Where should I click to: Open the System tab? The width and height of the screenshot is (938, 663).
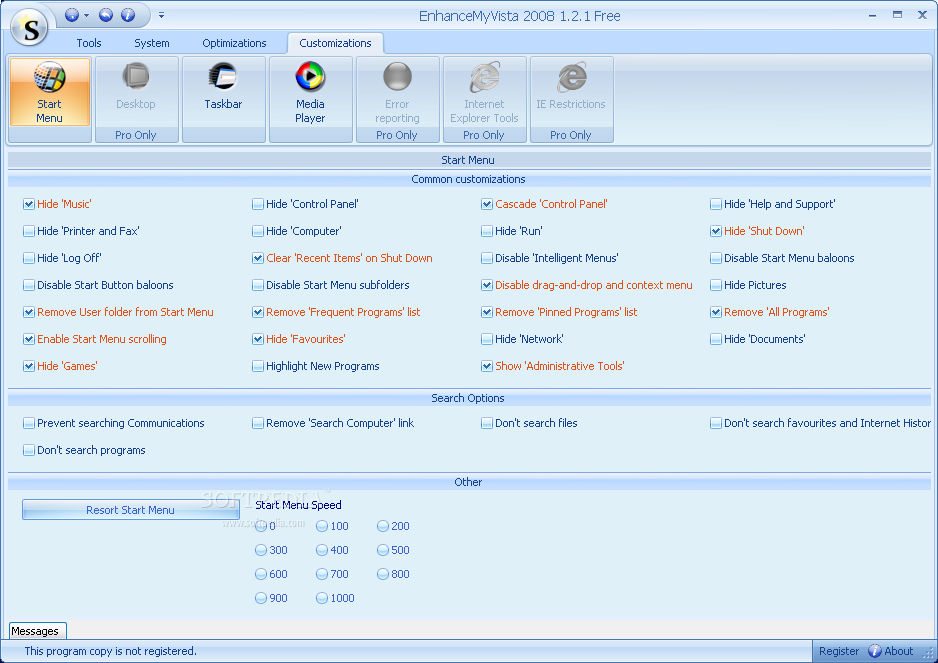152,43
